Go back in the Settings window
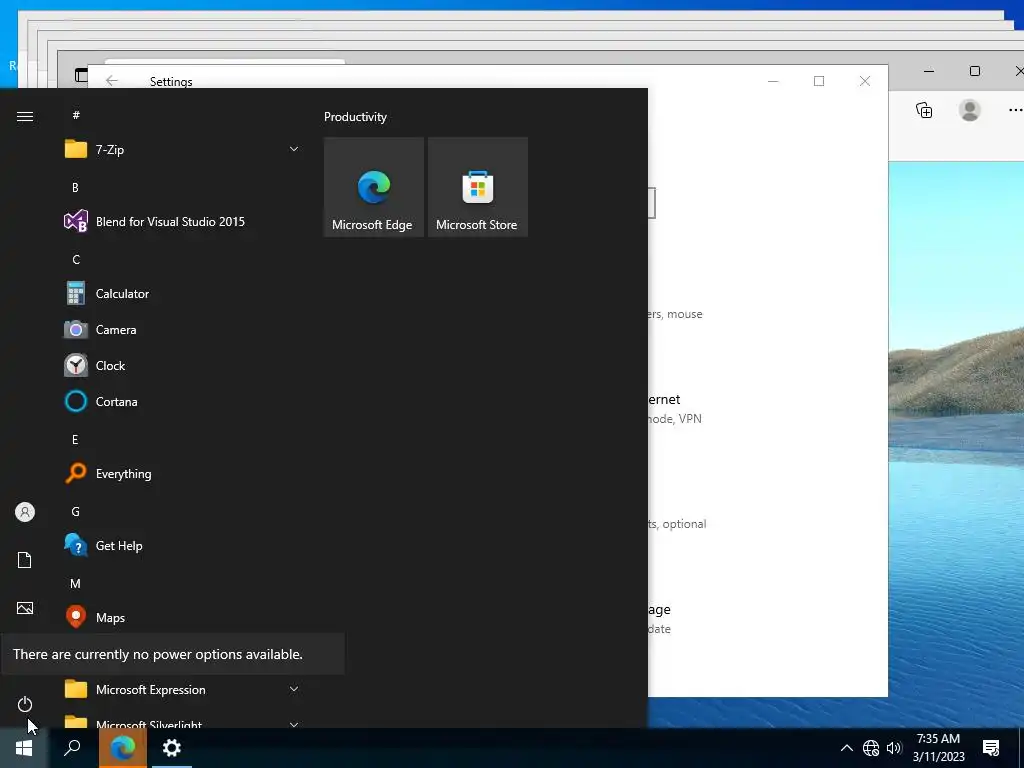The height and width of the screenshot is (768, 1024). pos(112,81)
